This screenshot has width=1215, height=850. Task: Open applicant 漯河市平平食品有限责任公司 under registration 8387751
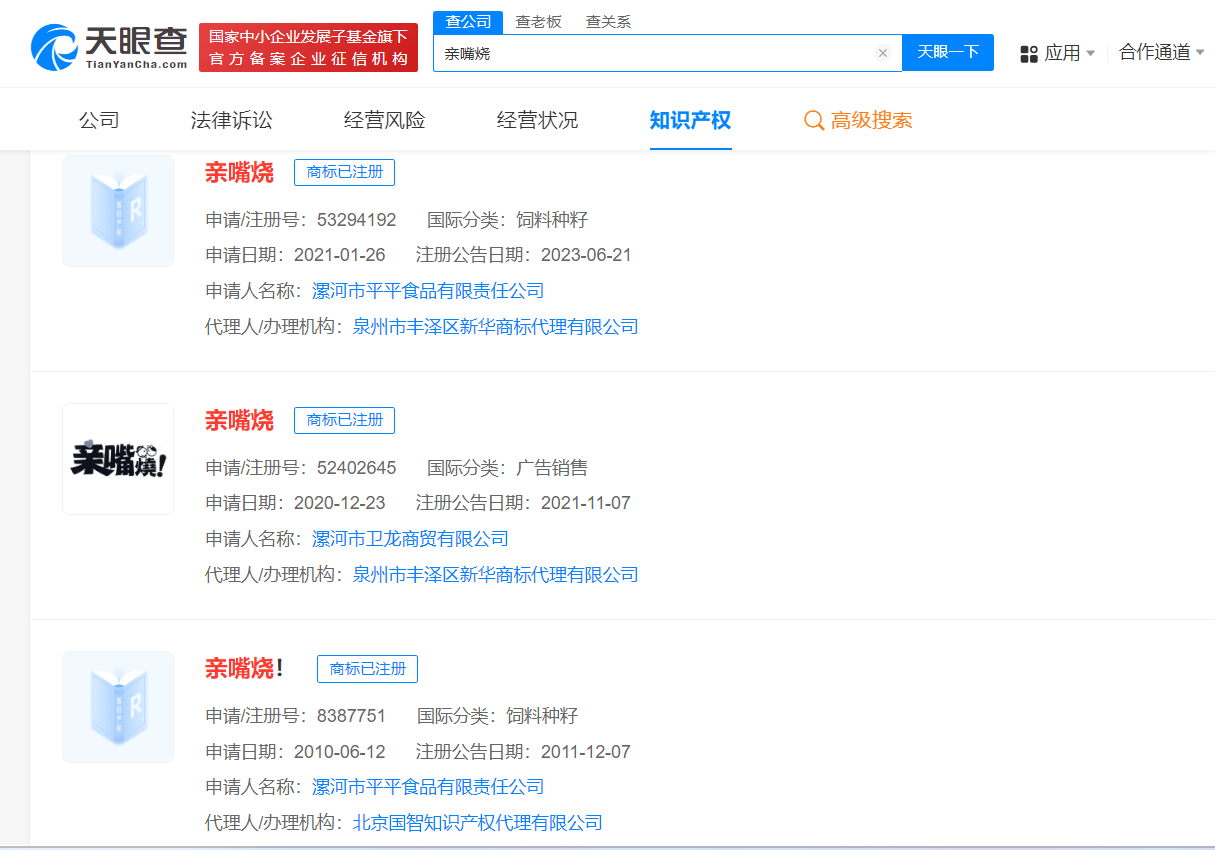pos(428,787)
